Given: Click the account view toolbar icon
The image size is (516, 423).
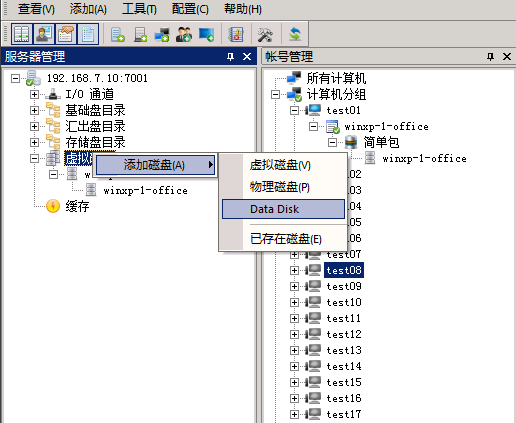Looking at the screenshot, I should (44, 34).
